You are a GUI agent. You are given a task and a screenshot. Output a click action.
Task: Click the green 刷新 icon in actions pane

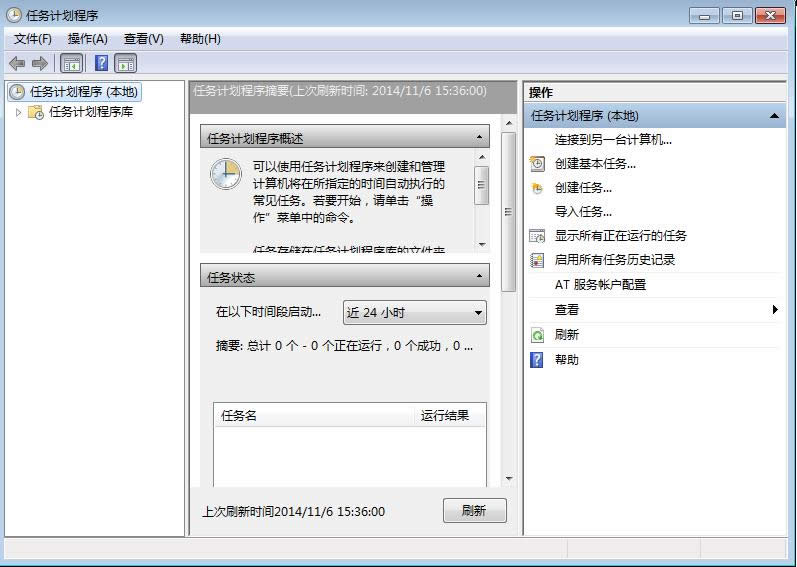[x=537, y=335]
